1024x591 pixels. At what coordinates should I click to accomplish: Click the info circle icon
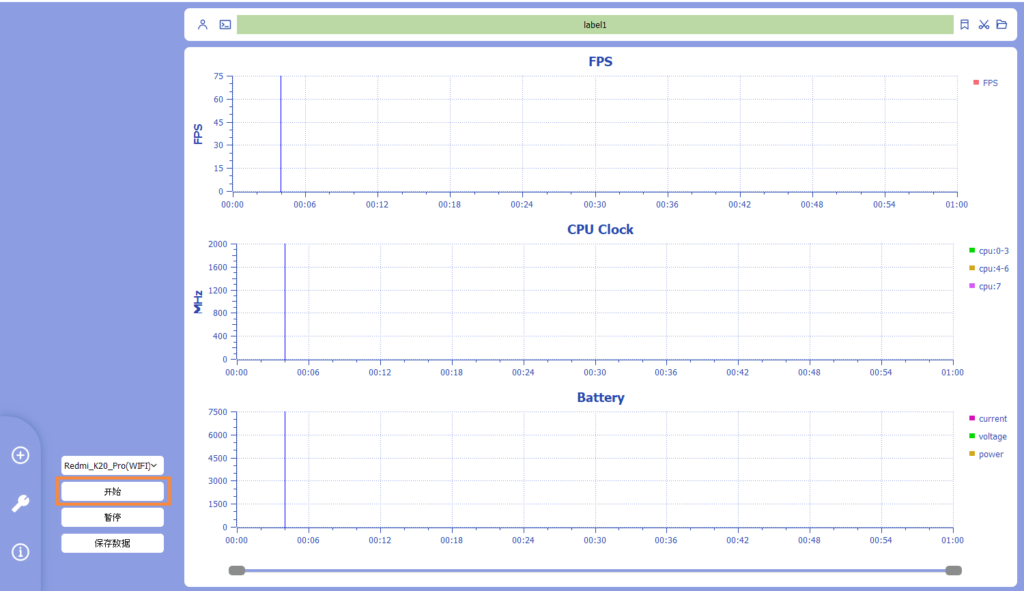coord(20,552)
